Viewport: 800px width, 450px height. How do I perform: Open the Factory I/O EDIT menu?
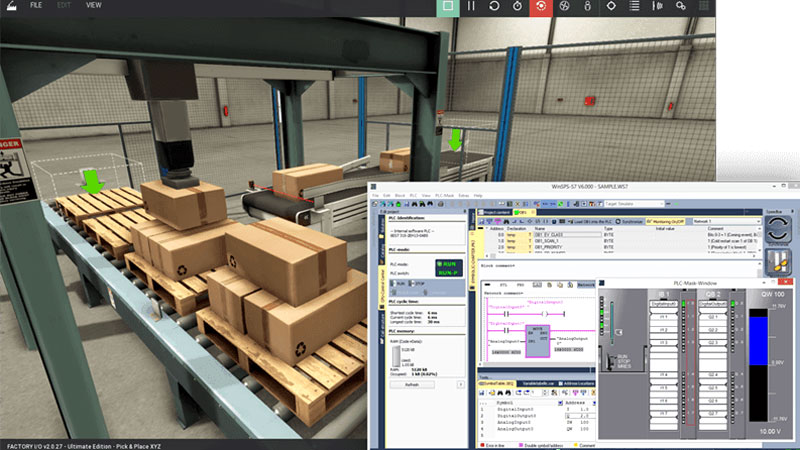[64, 5]
